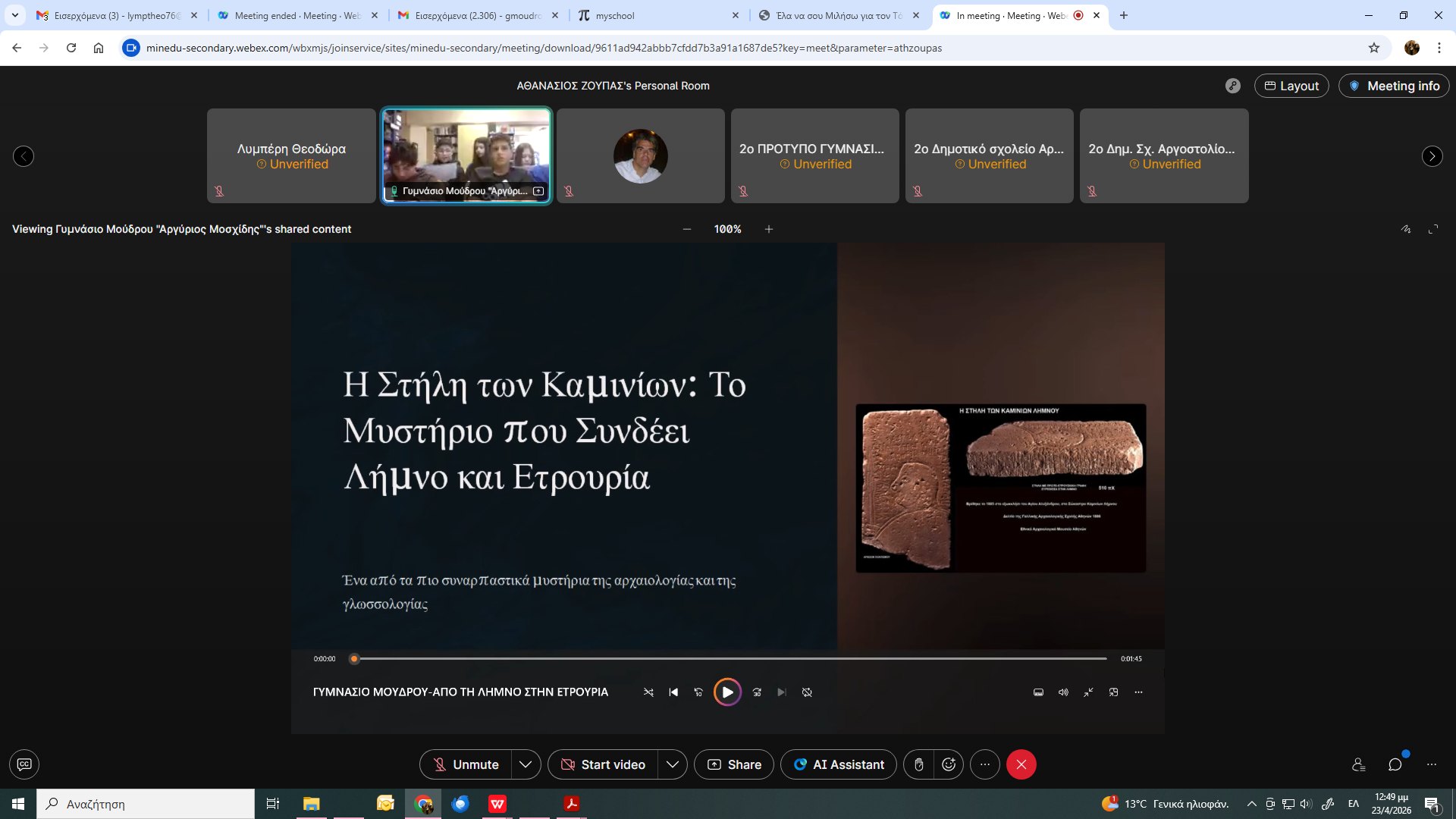The width and height of the screenshot is (1456, 819).
Task: Click the closed captions icon
Action: pos(24,764)
